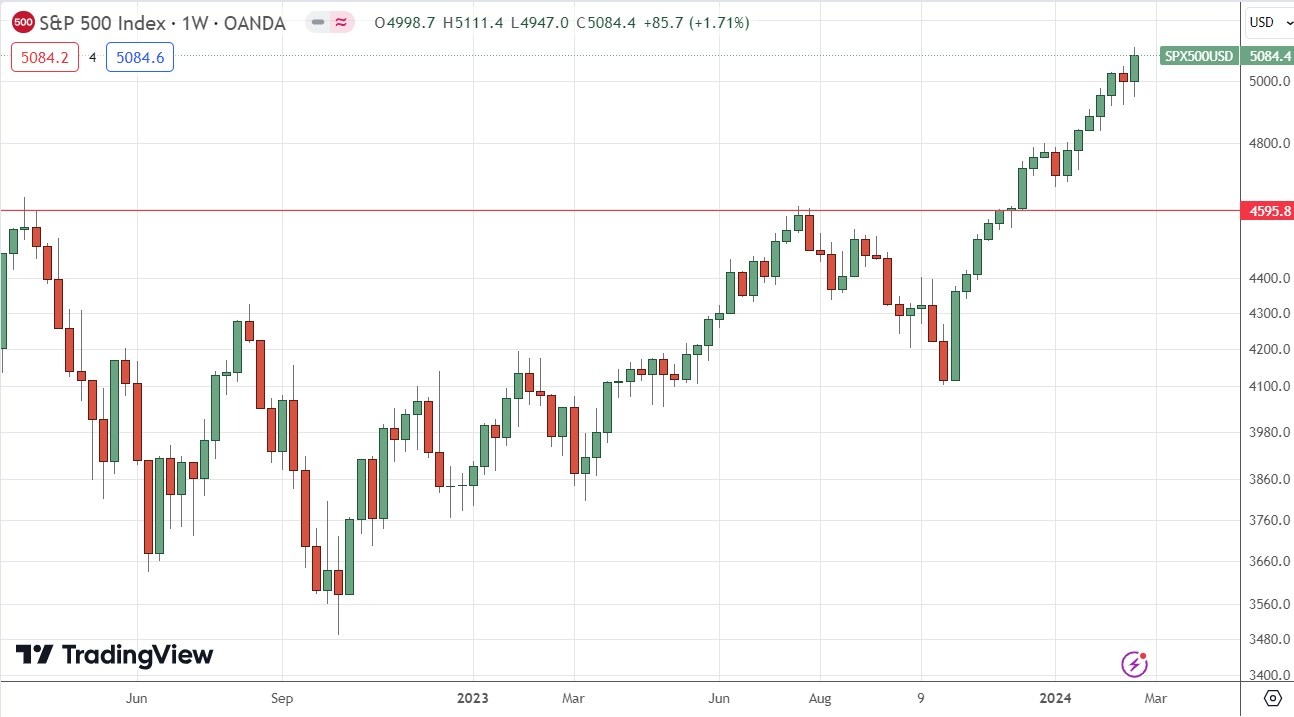Click the pink approximation symbol icon
Screen dimensions: 1294x717
coord(342,22)
